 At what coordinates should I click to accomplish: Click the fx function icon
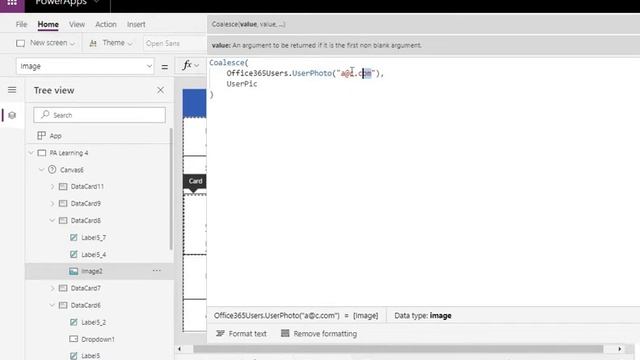click(187, 65)
